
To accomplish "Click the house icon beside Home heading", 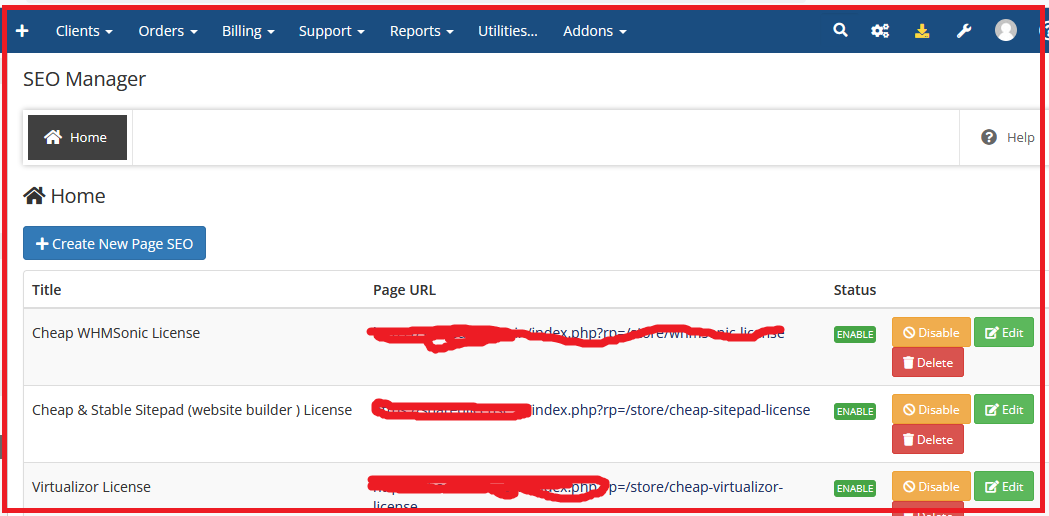I will [34, 196].
